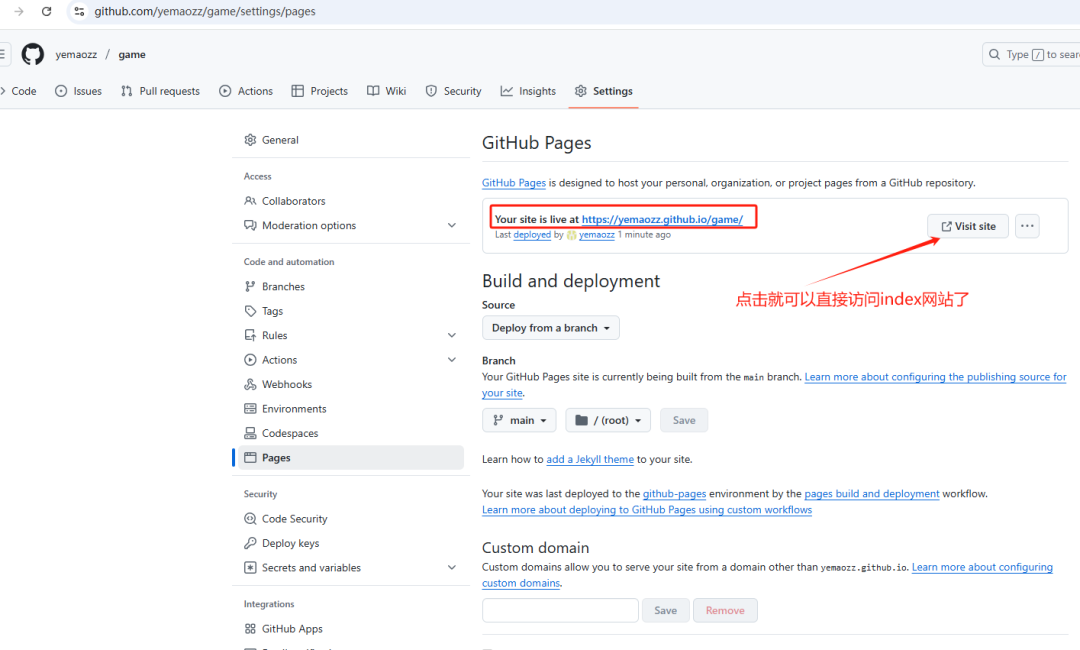Click Save button beside custom domain field
1080x650 pixels.
tap(665, 610)
